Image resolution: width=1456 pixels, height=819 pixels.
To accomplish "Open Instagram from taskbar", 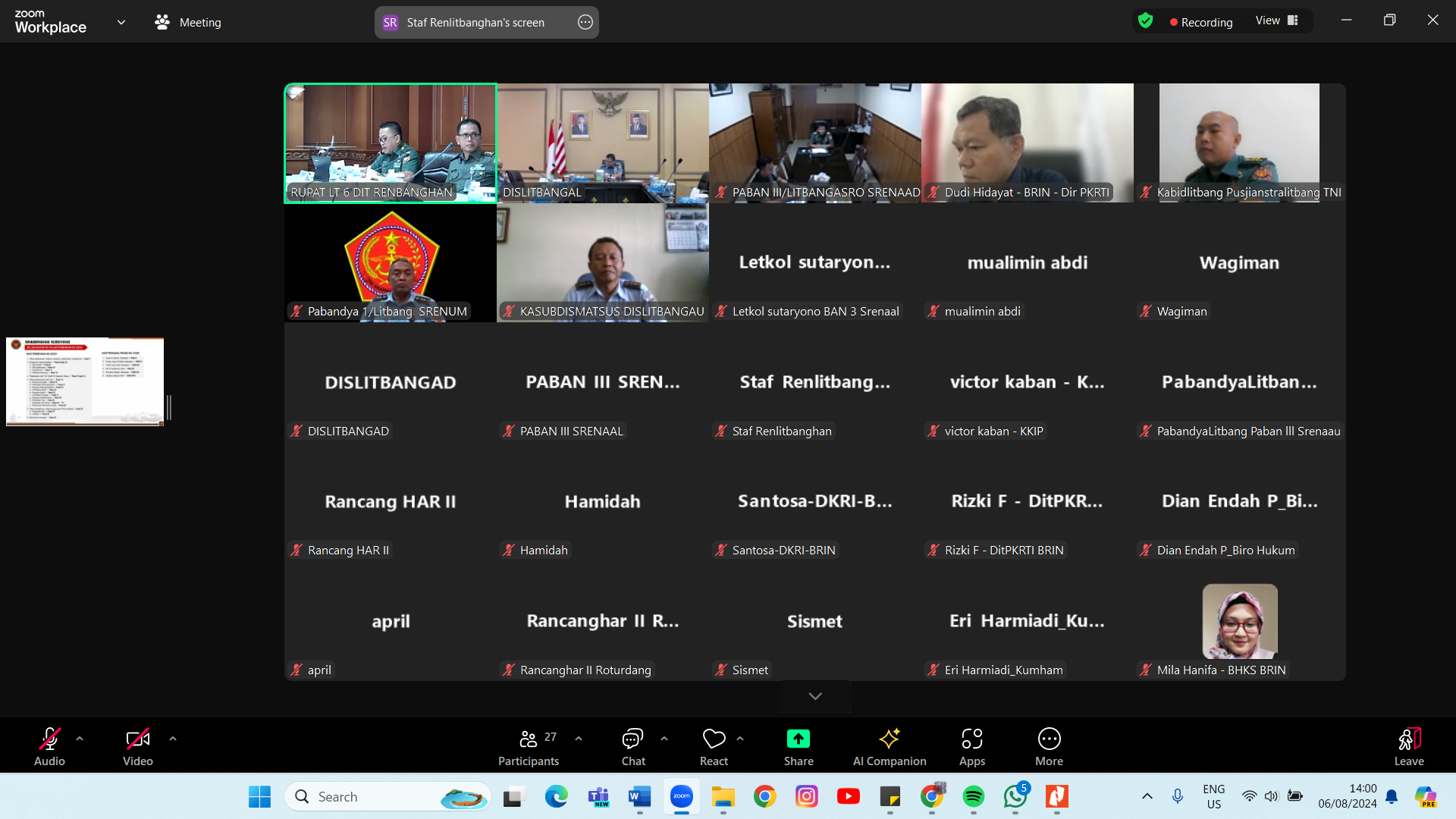I will pyautogui.click(x=807, y=796).
